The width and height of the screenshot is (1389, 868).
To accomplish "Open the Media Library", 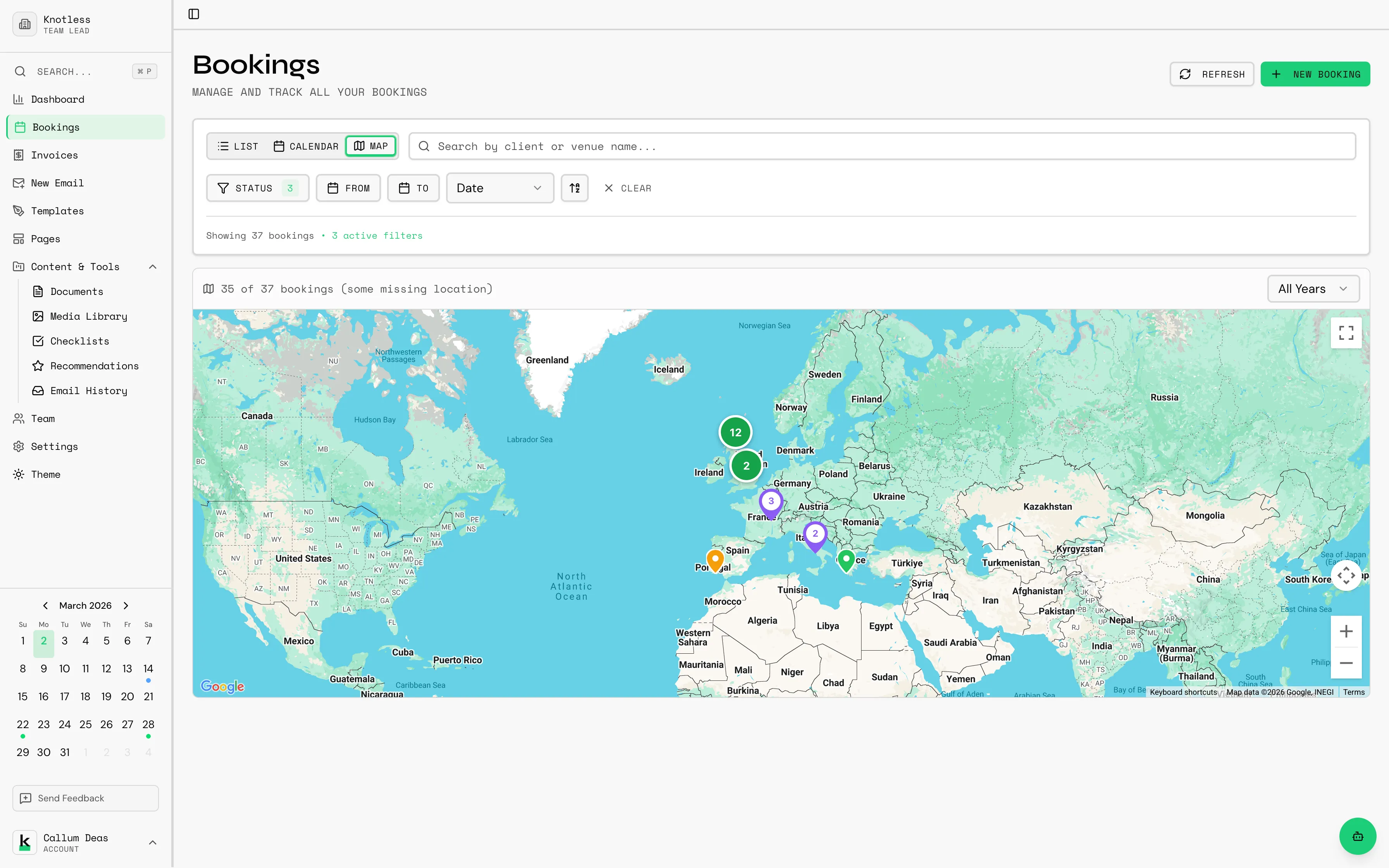I will [x=88, y=316].
